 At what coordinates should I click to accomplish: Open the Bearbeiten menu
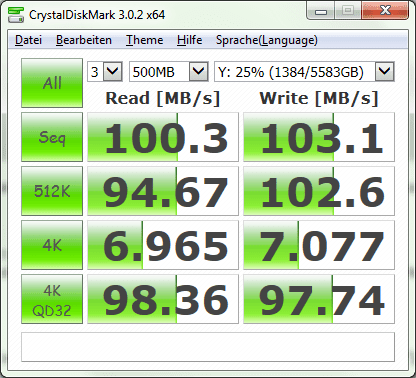click(x=84, y=40)
